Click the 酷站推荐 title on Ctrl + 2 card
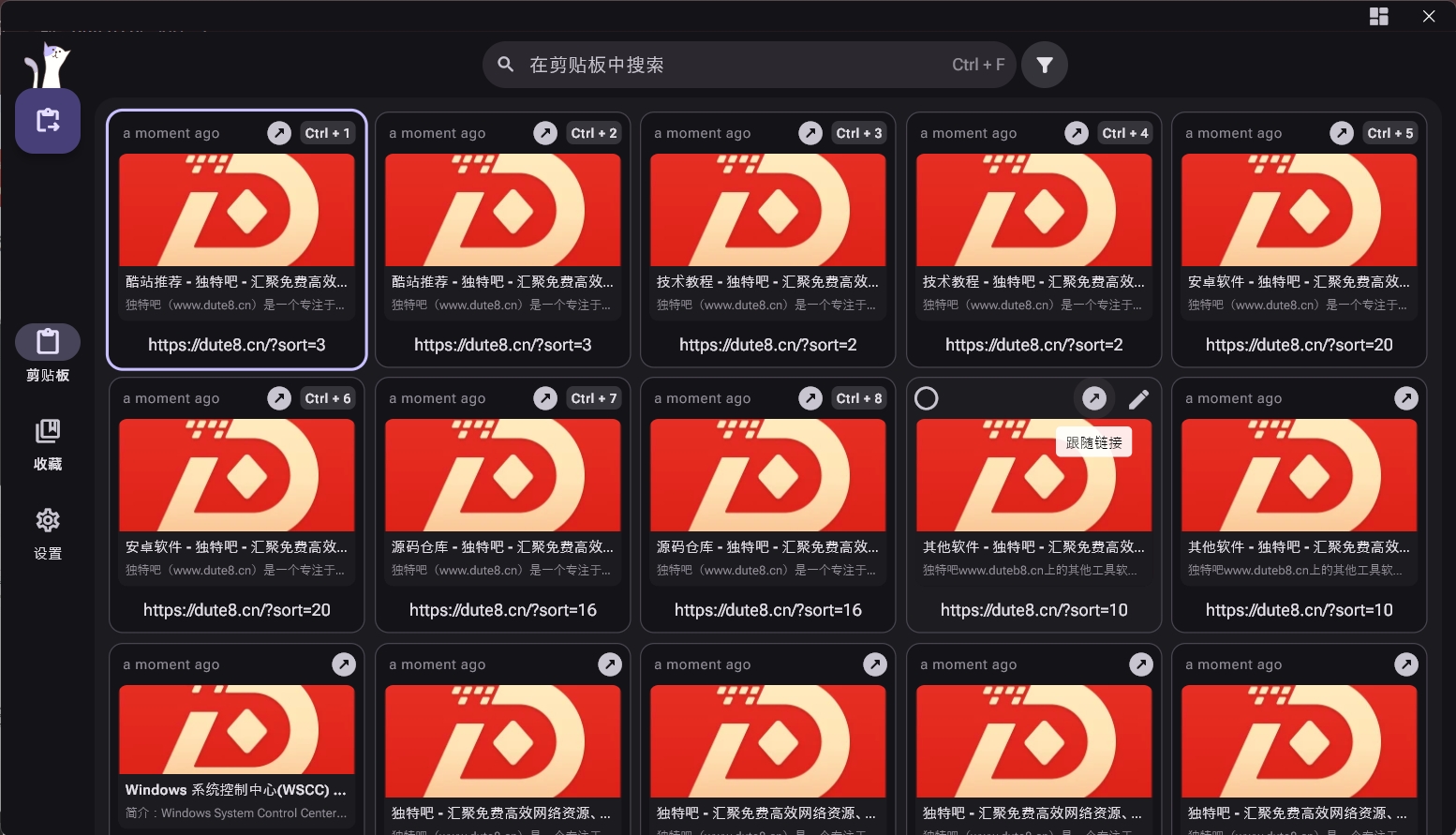Screen dimensions: 1456x835 pyautogui.click(x=502, y=282)
